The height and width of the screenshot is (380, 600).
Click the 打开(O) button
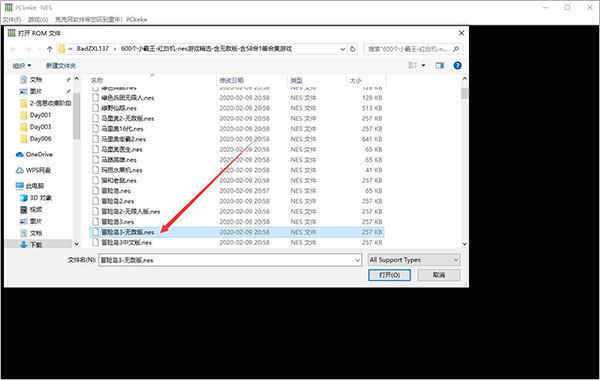(x=389, y=275)
